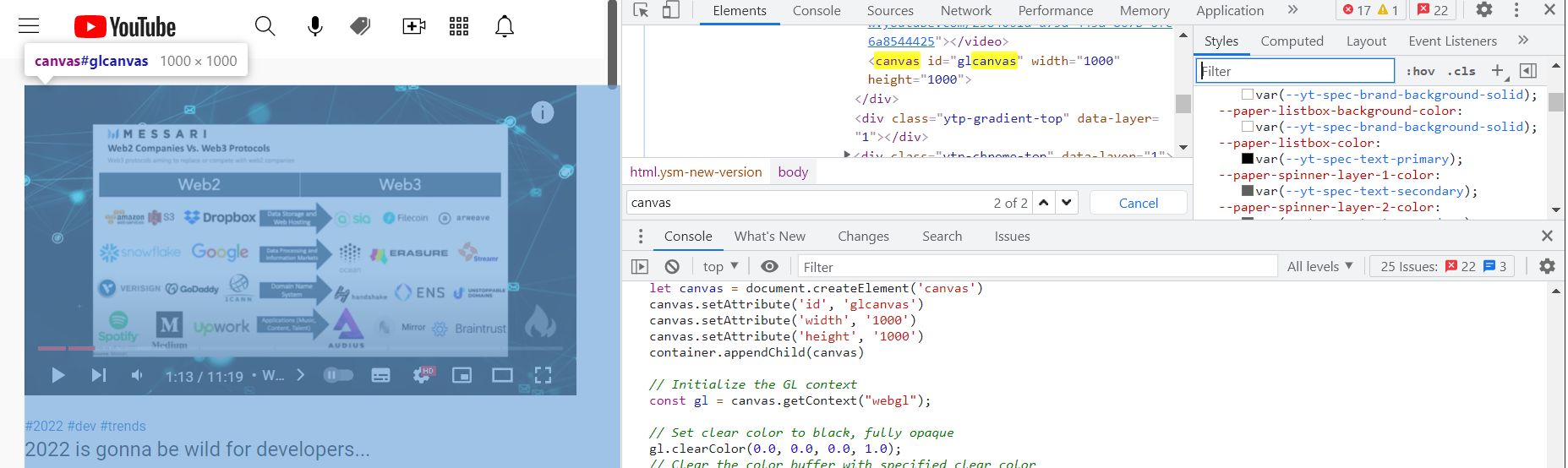Open the Memory tab
This screenshot has width=1568, height=468.
(x=1145, y=10)
